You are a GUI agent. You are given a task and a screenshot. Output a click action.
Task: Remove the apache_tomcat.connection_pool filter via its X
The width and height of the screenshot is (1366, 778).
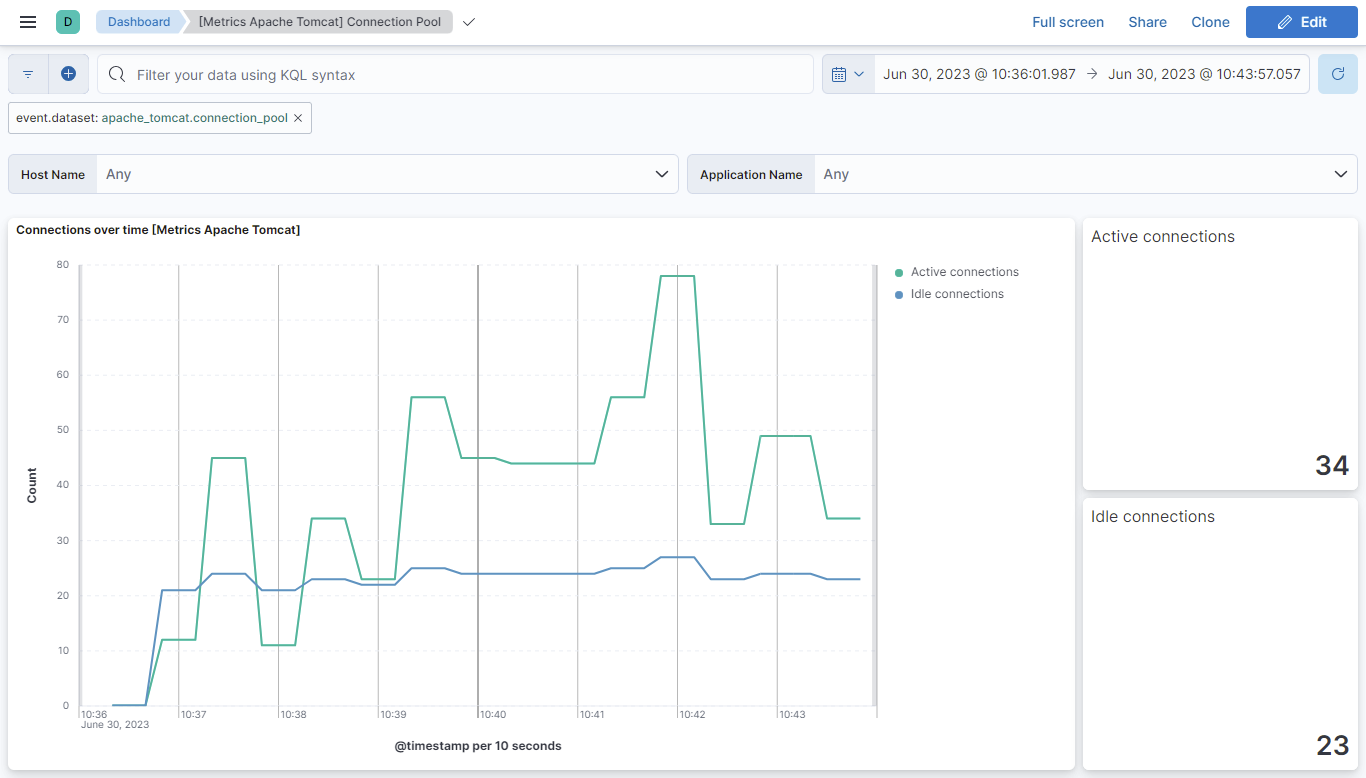tap(297, 117)
